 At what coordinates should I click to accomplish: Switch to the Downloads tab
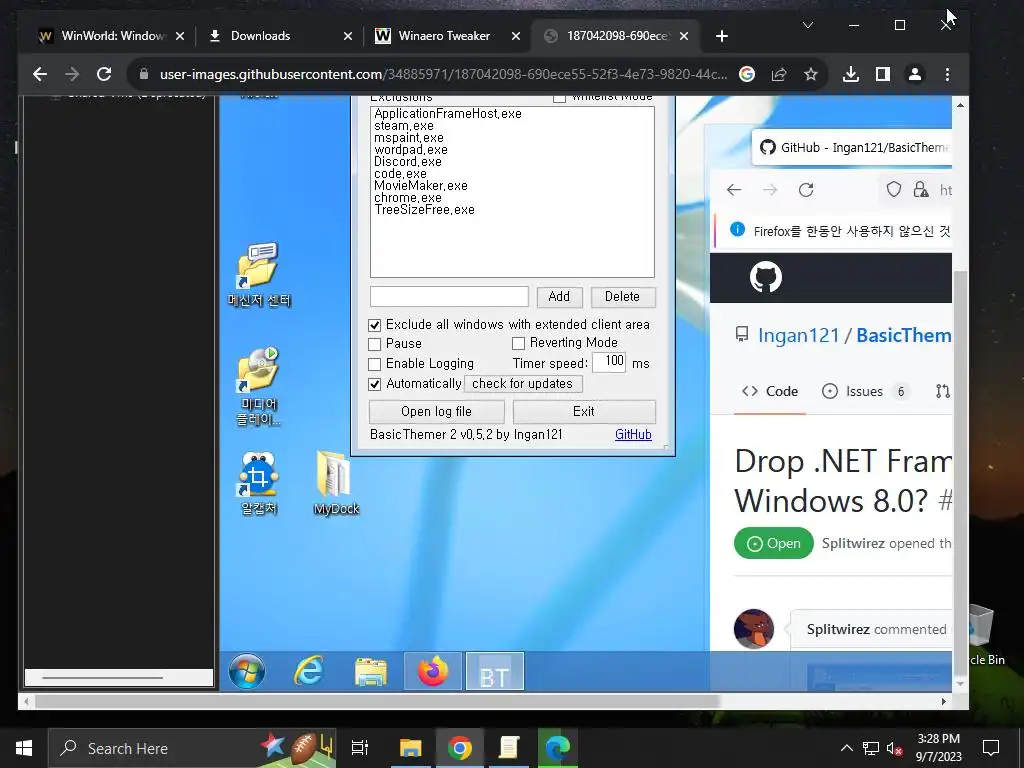(280, 36)
